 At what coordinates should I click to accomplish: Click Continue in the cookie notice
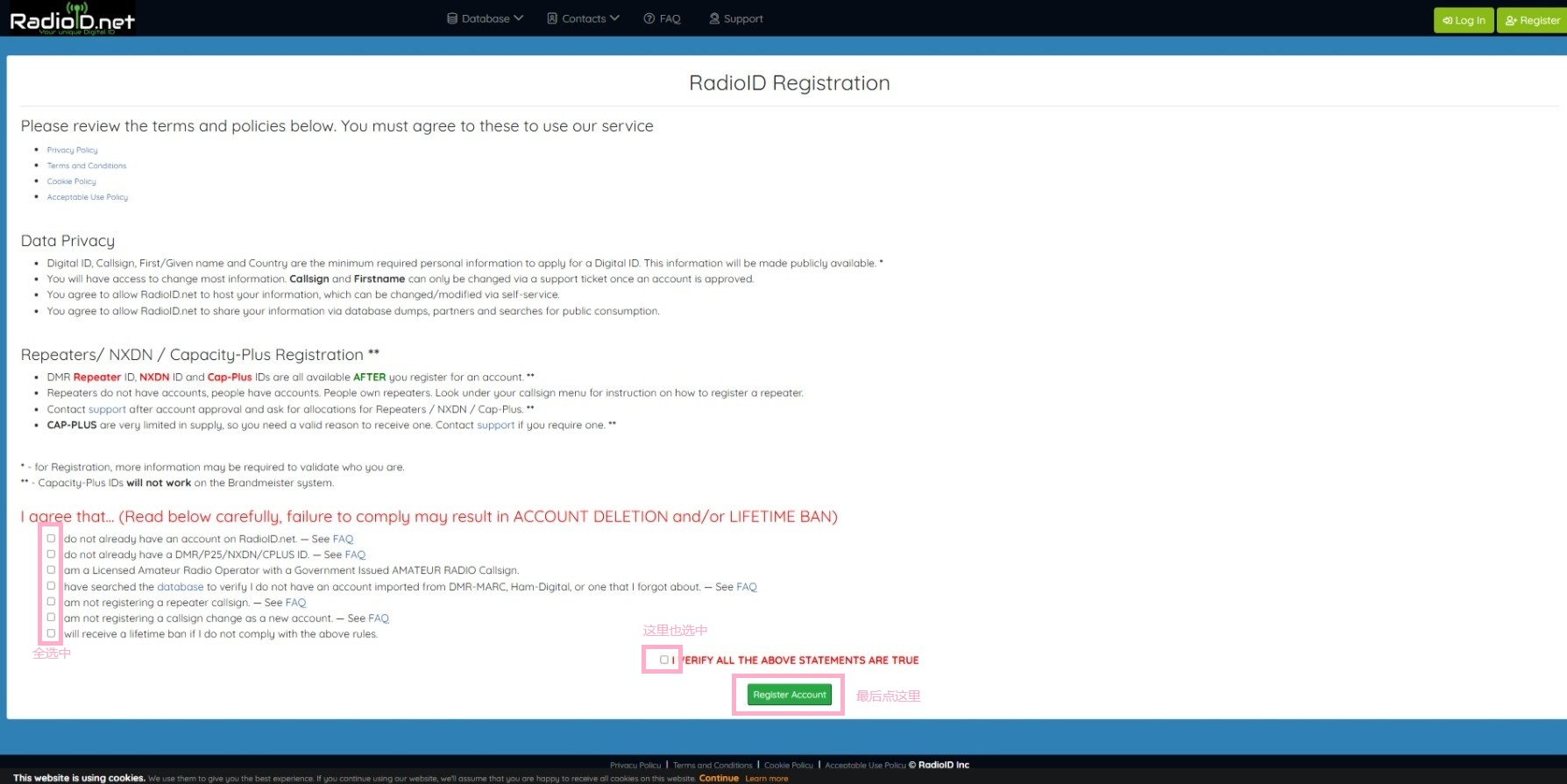pyautogui.click(x=719, y=778)
